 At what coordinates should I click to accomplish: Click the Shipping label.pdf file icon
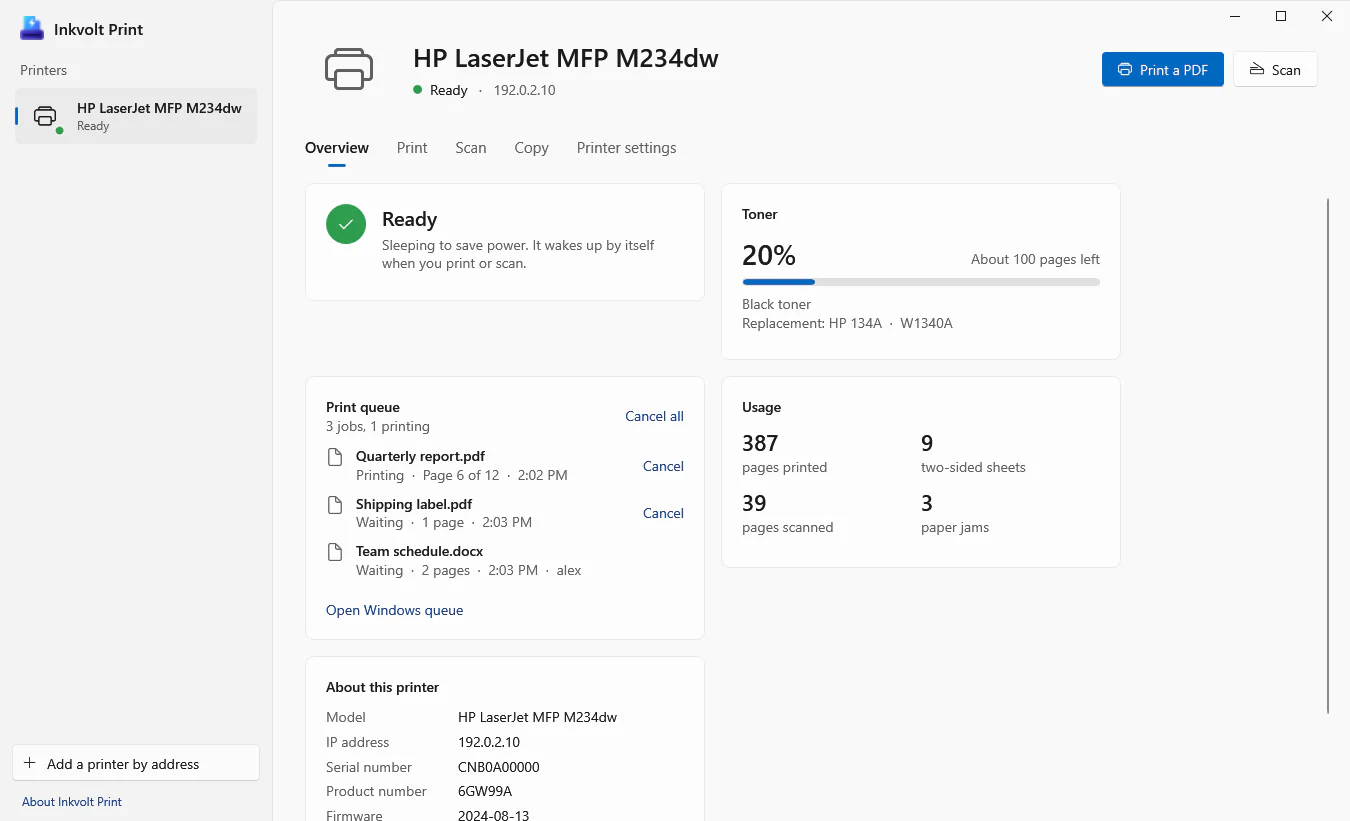click(336, 505)
